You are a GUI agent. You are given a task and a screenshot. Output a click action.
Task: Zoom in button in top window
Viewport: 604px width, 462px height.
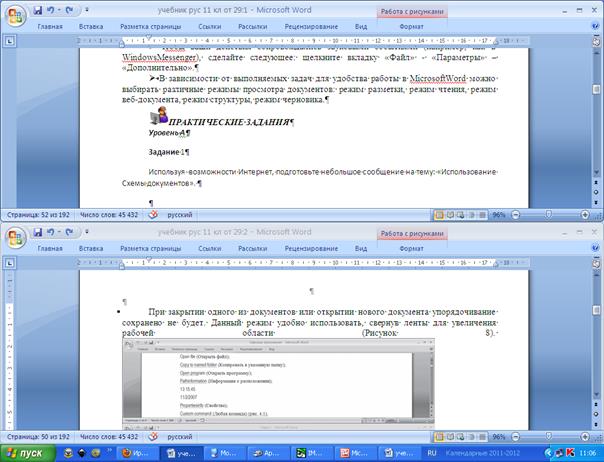pos(585,215)
